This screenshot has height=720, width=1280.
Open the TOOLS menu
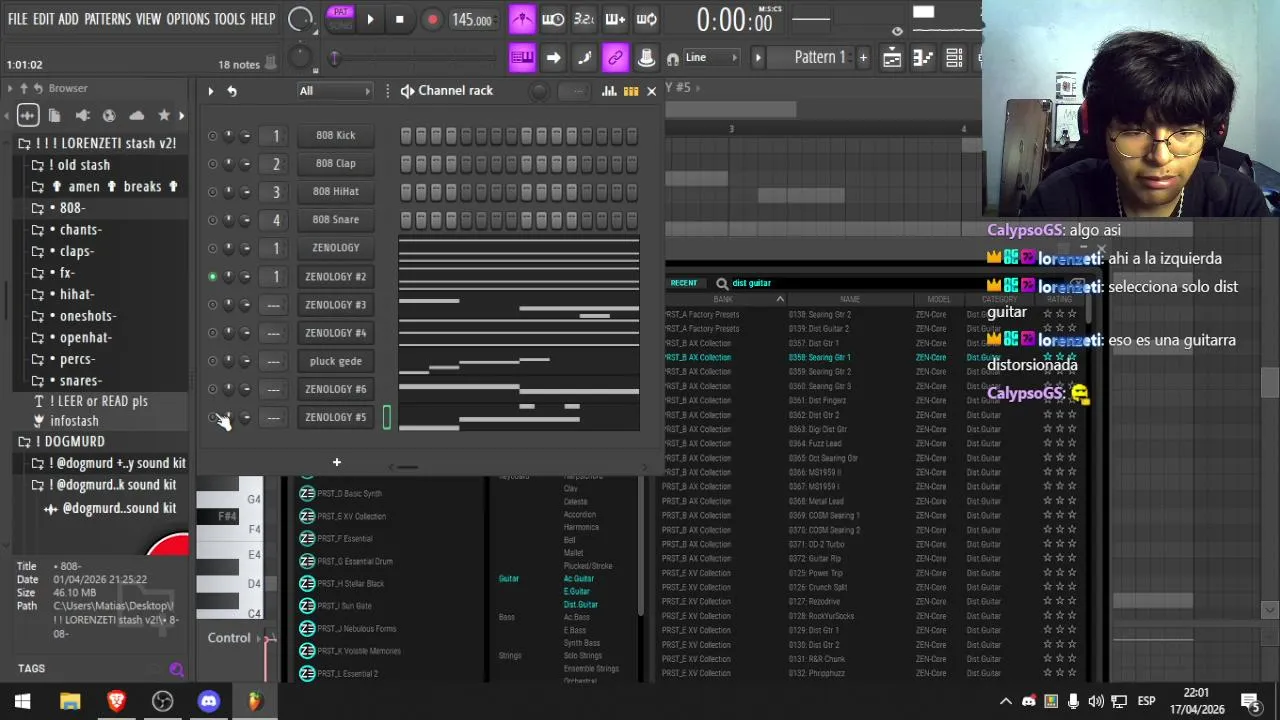click(229, 19)
